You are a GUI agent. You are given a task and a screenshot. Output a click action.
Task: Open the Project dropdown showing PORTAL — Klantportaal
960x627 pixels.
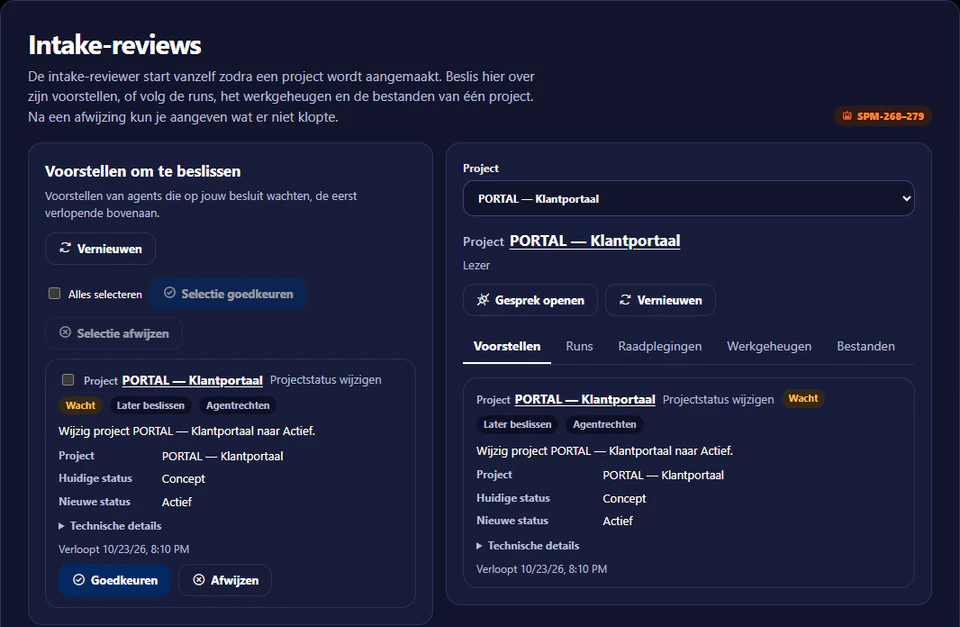click(x=689, y=198)
